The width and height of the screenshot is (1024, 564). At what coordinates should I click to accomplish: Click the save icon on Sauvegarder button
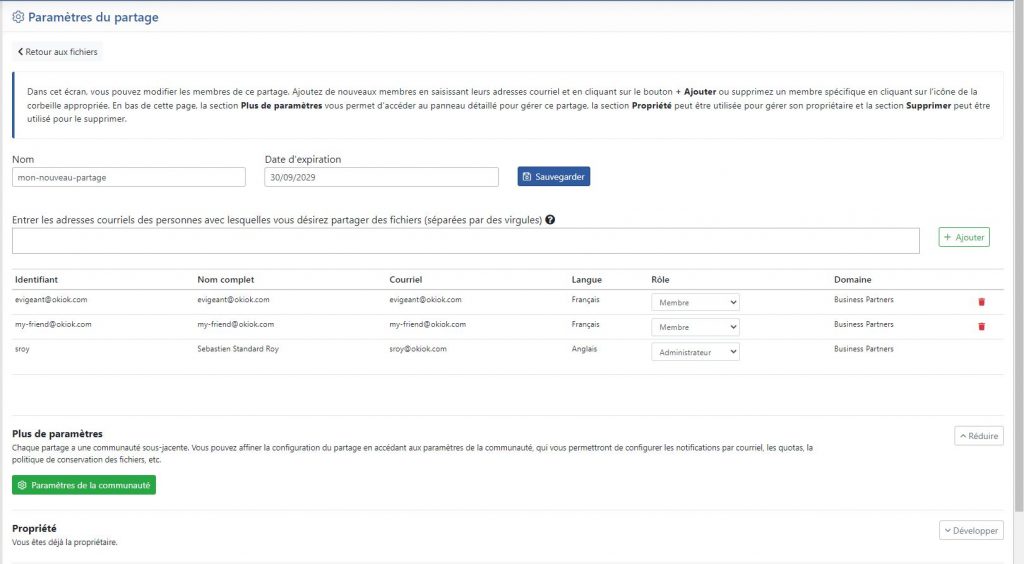(x=527, y=177)
